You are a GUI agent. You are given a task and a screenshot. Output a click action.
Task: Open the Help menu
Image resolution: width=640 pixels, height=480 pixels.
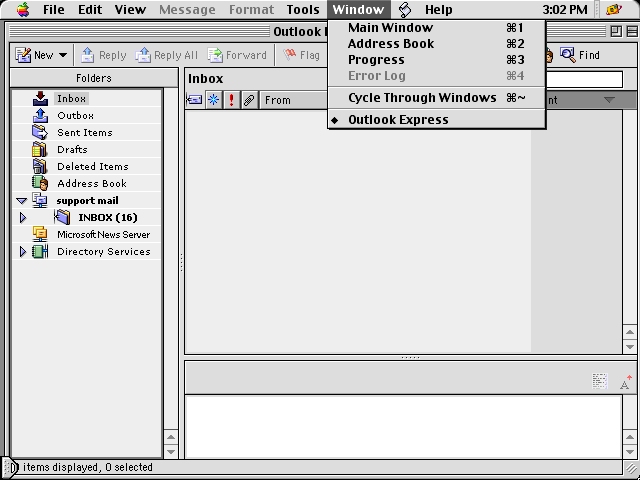pyautogui.click(x=438, y=9)
